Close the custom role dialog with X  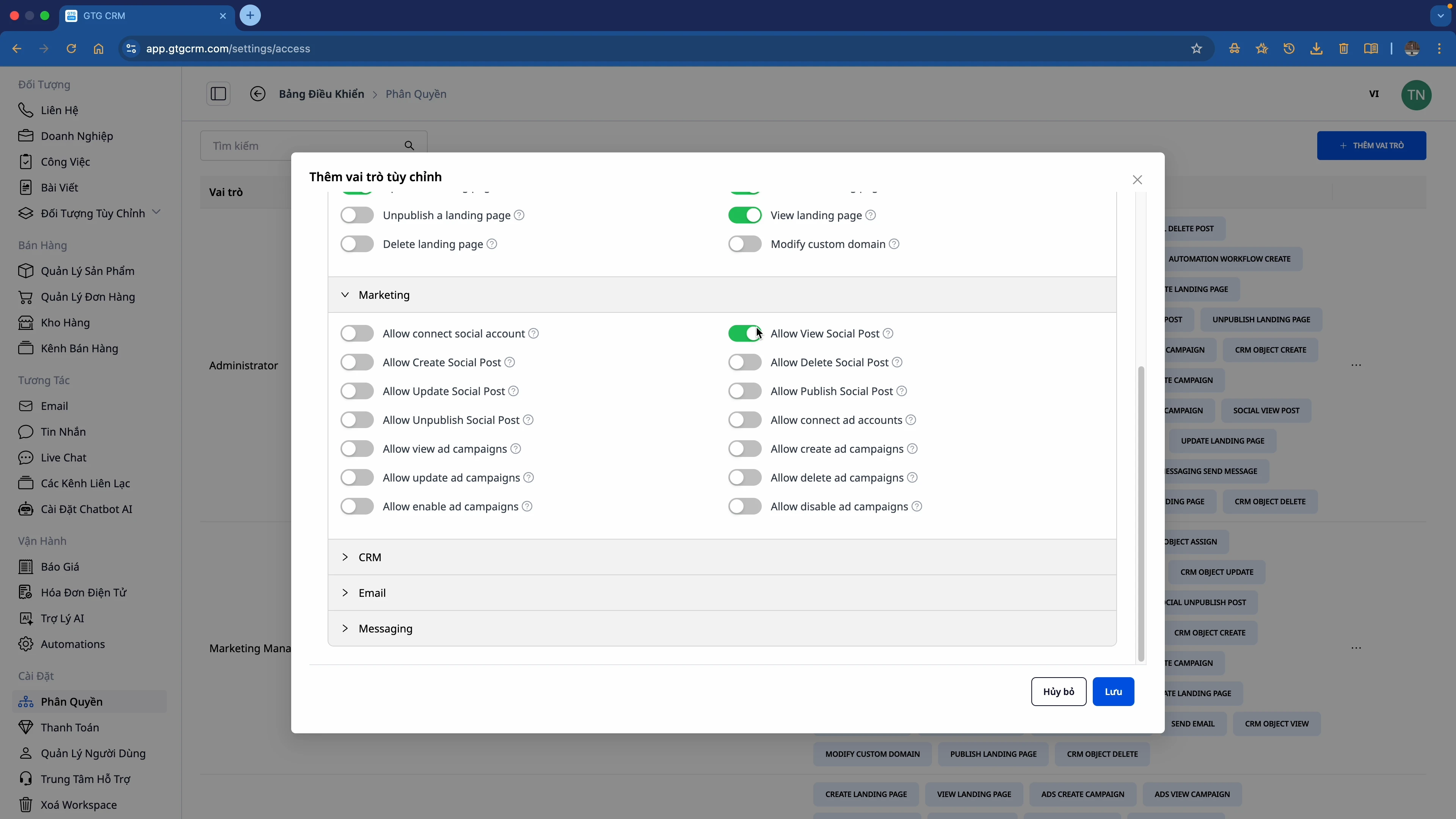(1137, 180)
